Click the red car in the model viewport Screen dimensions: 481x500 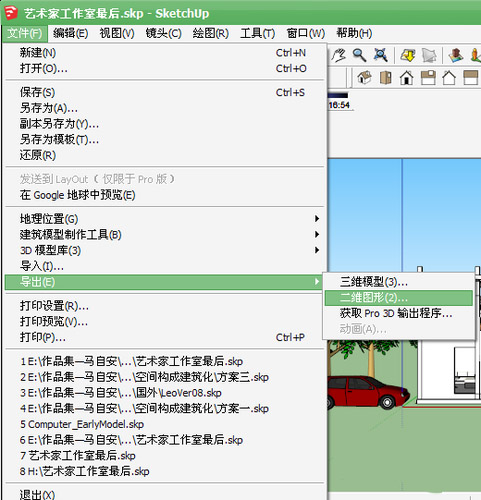click(x=368, y=392)
